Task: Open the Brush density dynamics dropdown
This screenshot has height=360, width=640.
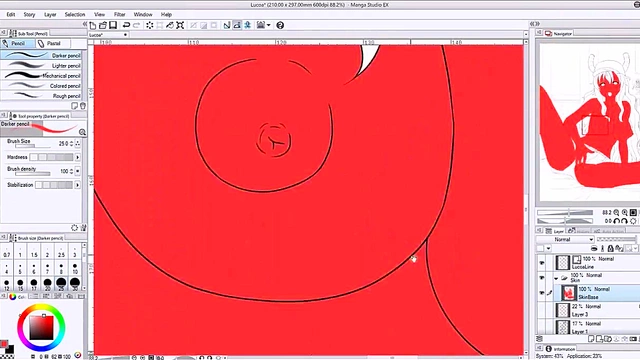Action: [x=78, y=171]
